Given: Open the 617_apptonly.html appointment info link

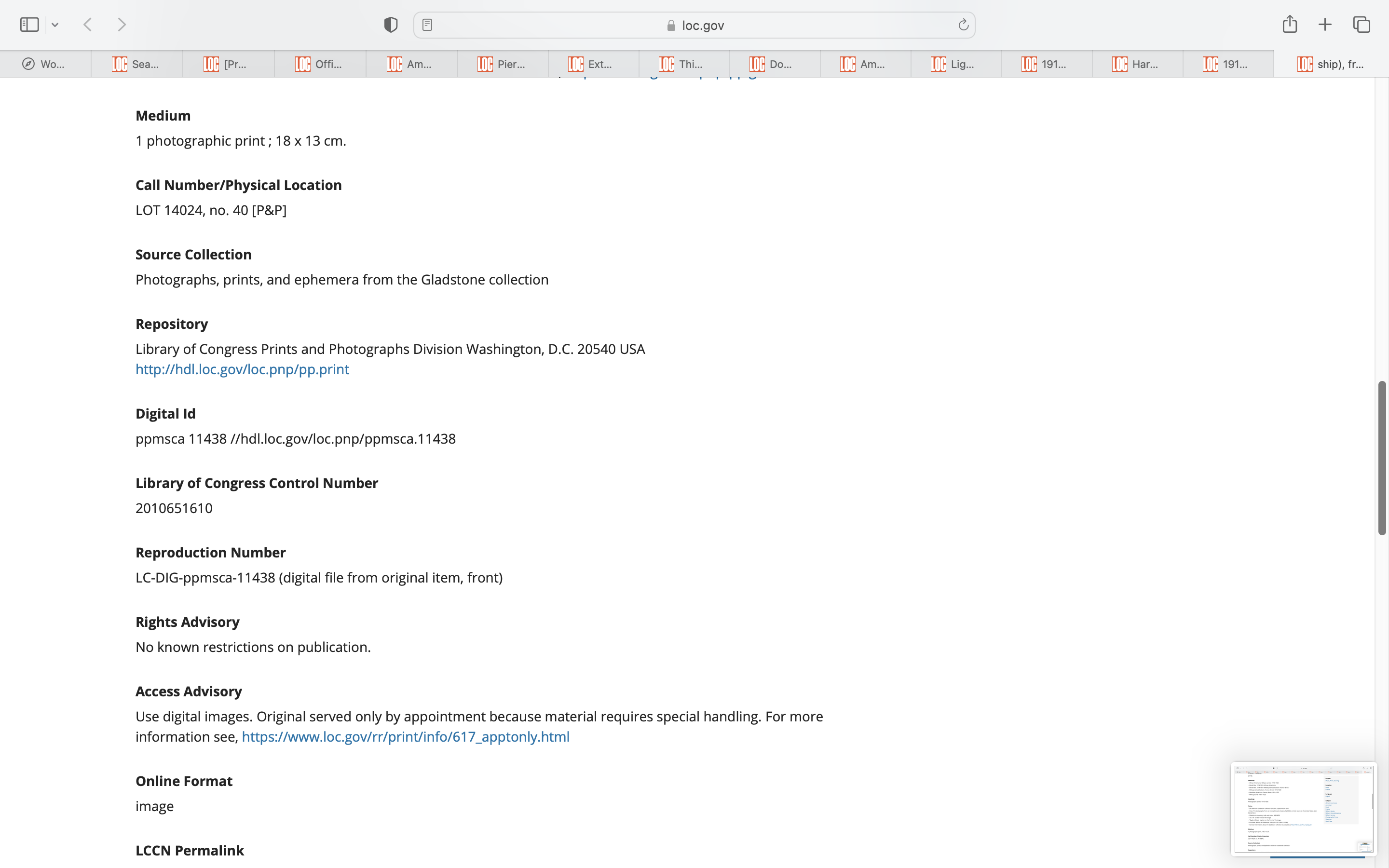Looking at the screenshot, I should coord(405,736).
